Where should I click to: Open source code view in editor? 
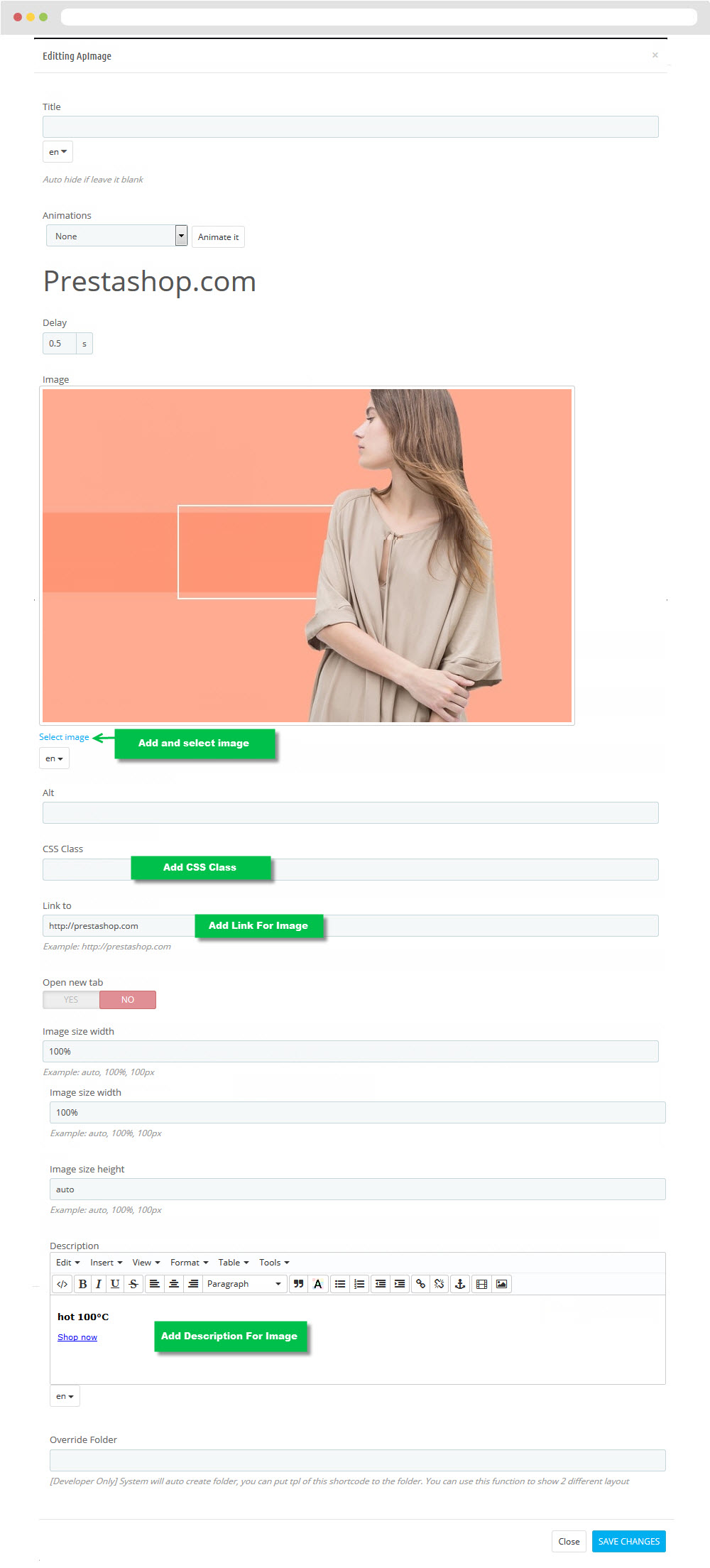coord(62,1284)
